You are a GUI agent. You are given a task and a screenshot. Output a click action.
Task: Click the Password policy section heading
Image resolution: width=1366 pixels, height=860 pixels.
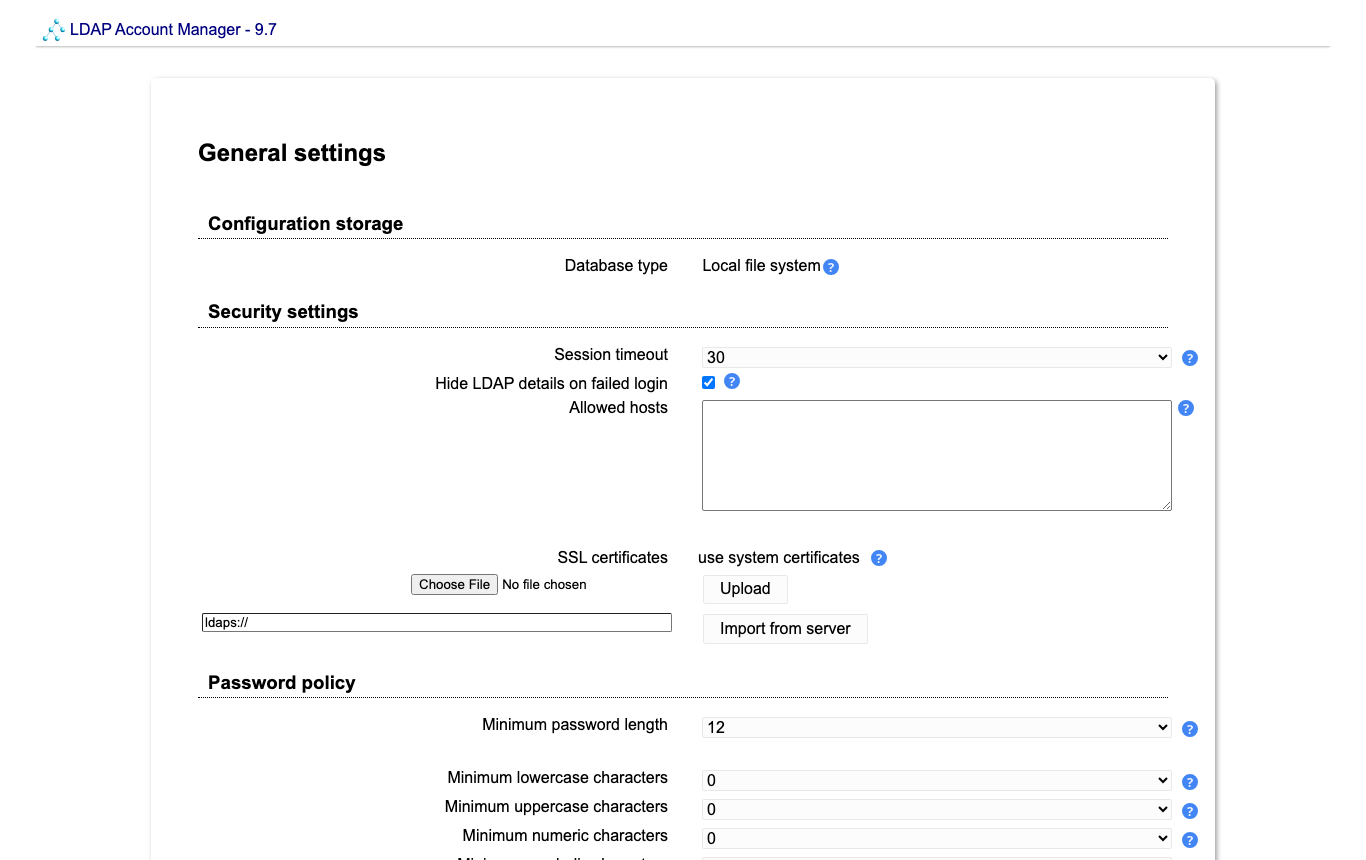[x=282, y=683]
